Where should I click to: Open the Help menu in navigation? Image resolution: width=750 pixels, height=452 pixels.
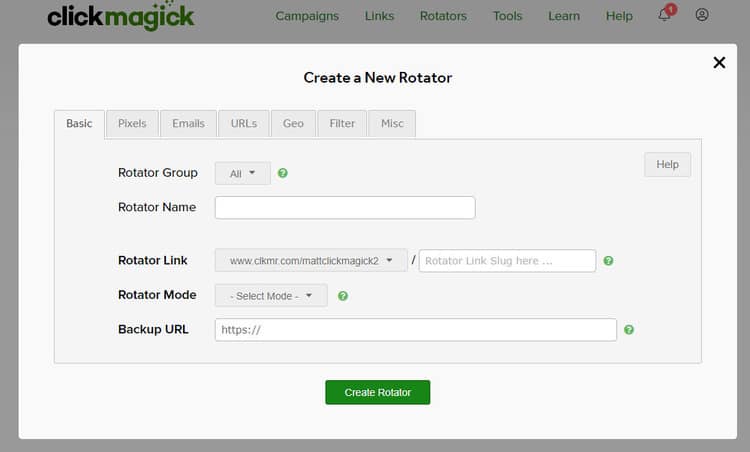tap(619, 16)
